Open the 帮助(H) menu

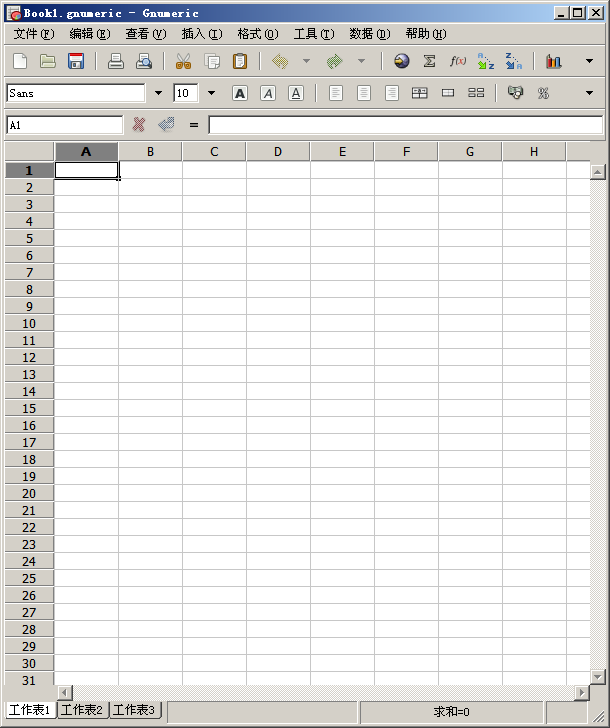(x=426, y=34)
